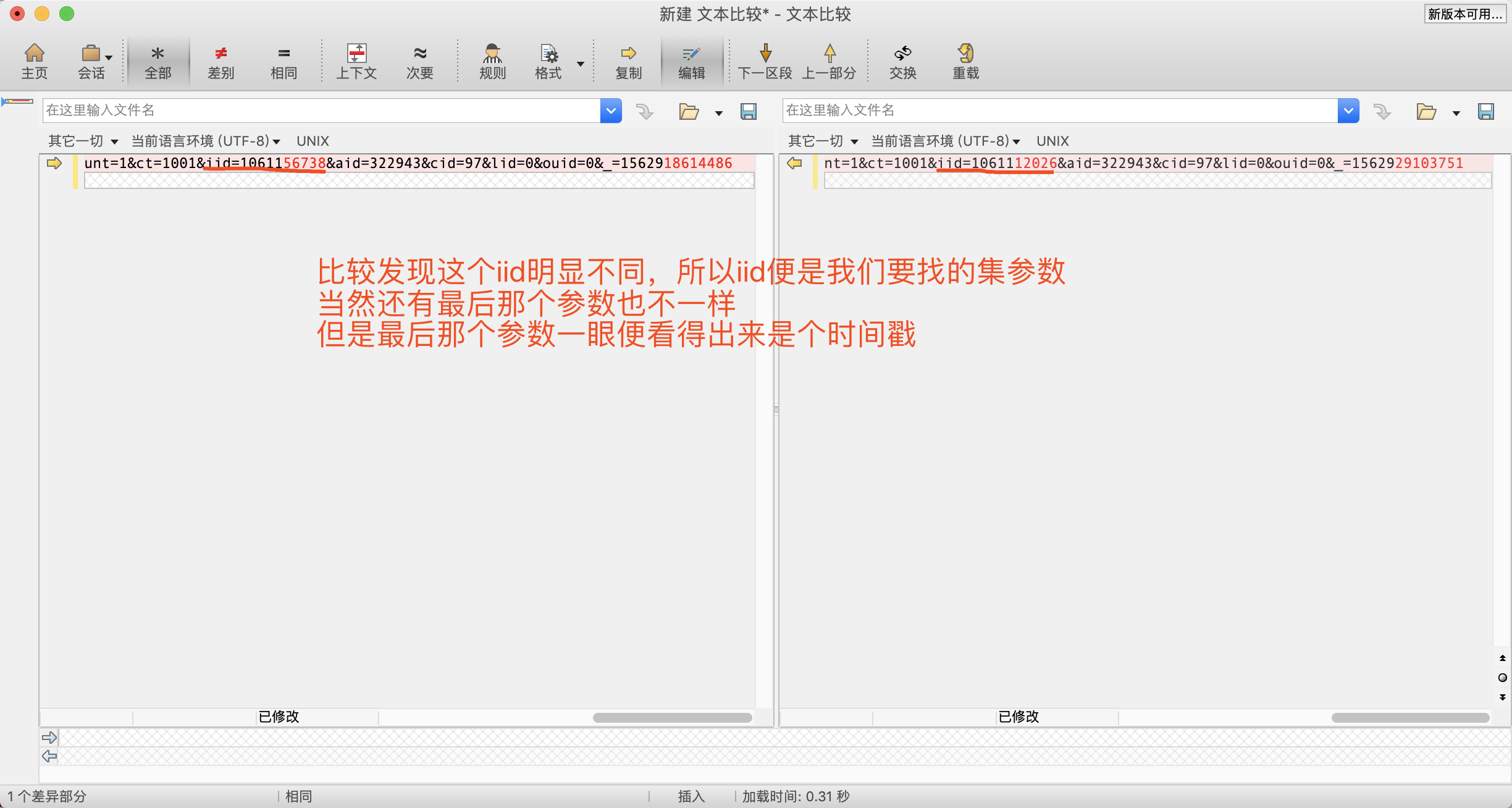
Task: Click left pane 已修改 status label
Action: pos(279,717)
